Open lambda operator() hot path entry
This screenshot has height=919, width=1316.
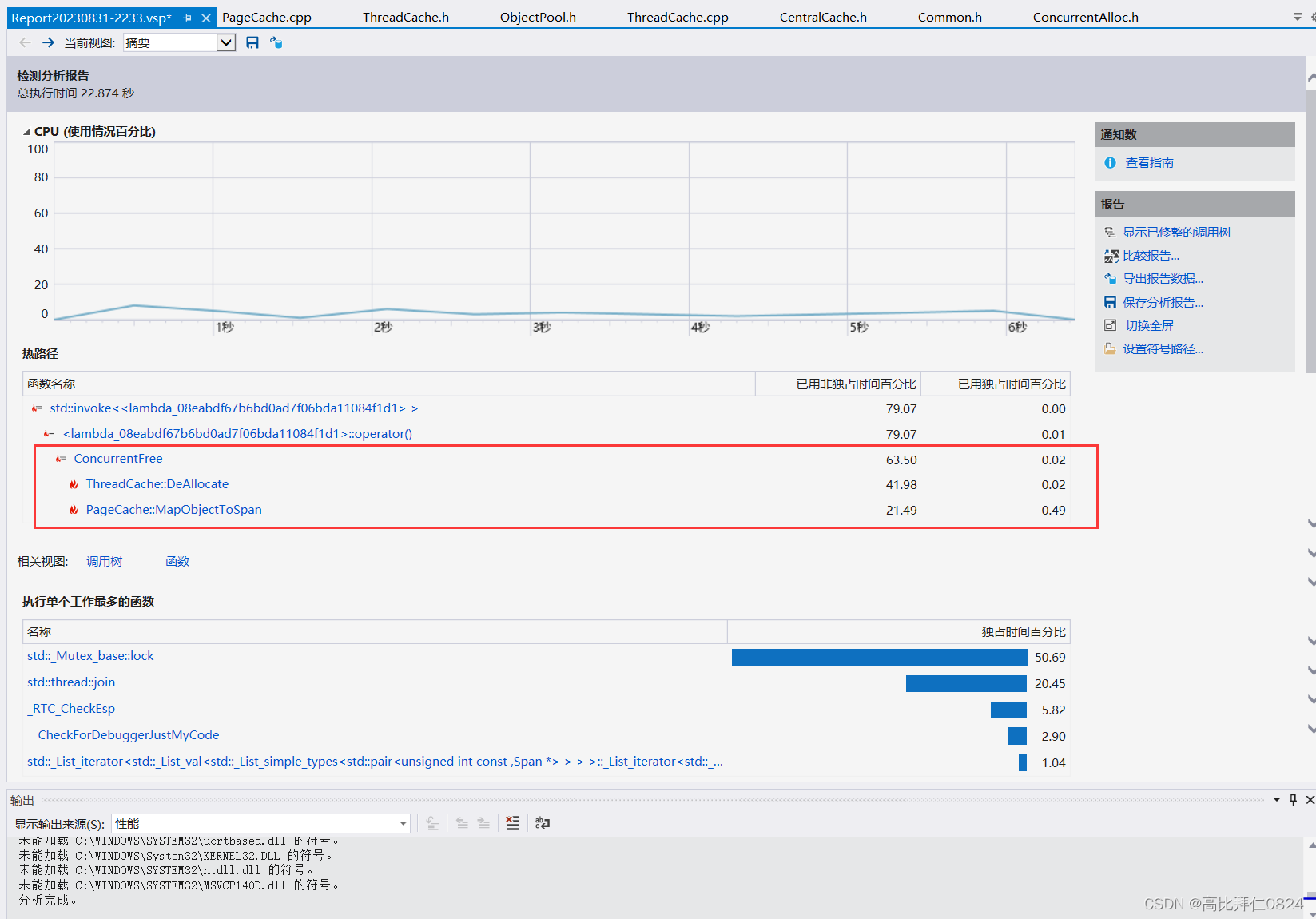[x=237, y=434]
